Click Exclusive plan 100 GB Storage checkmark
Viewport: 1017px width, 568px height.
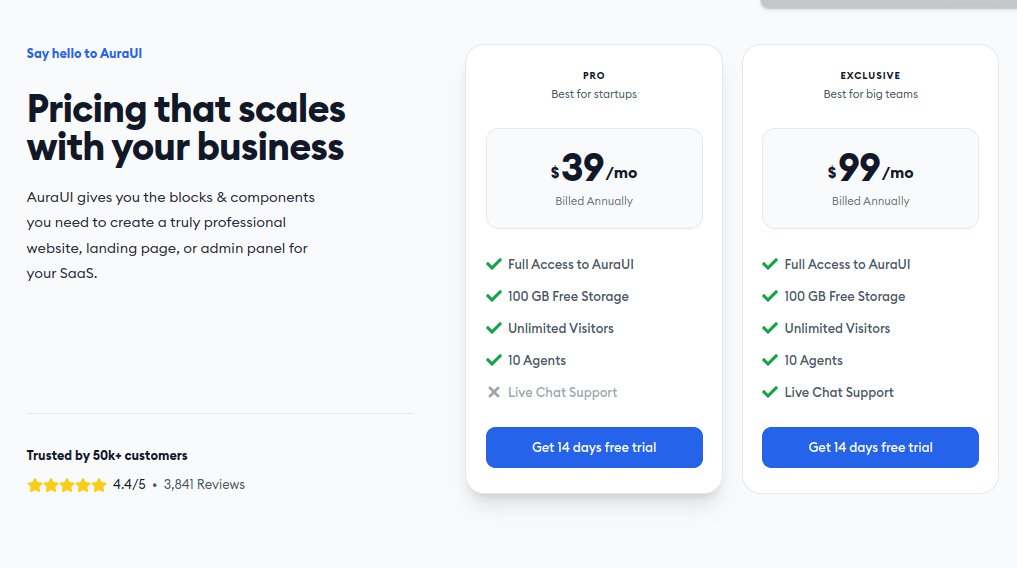(x=770, y=296)
